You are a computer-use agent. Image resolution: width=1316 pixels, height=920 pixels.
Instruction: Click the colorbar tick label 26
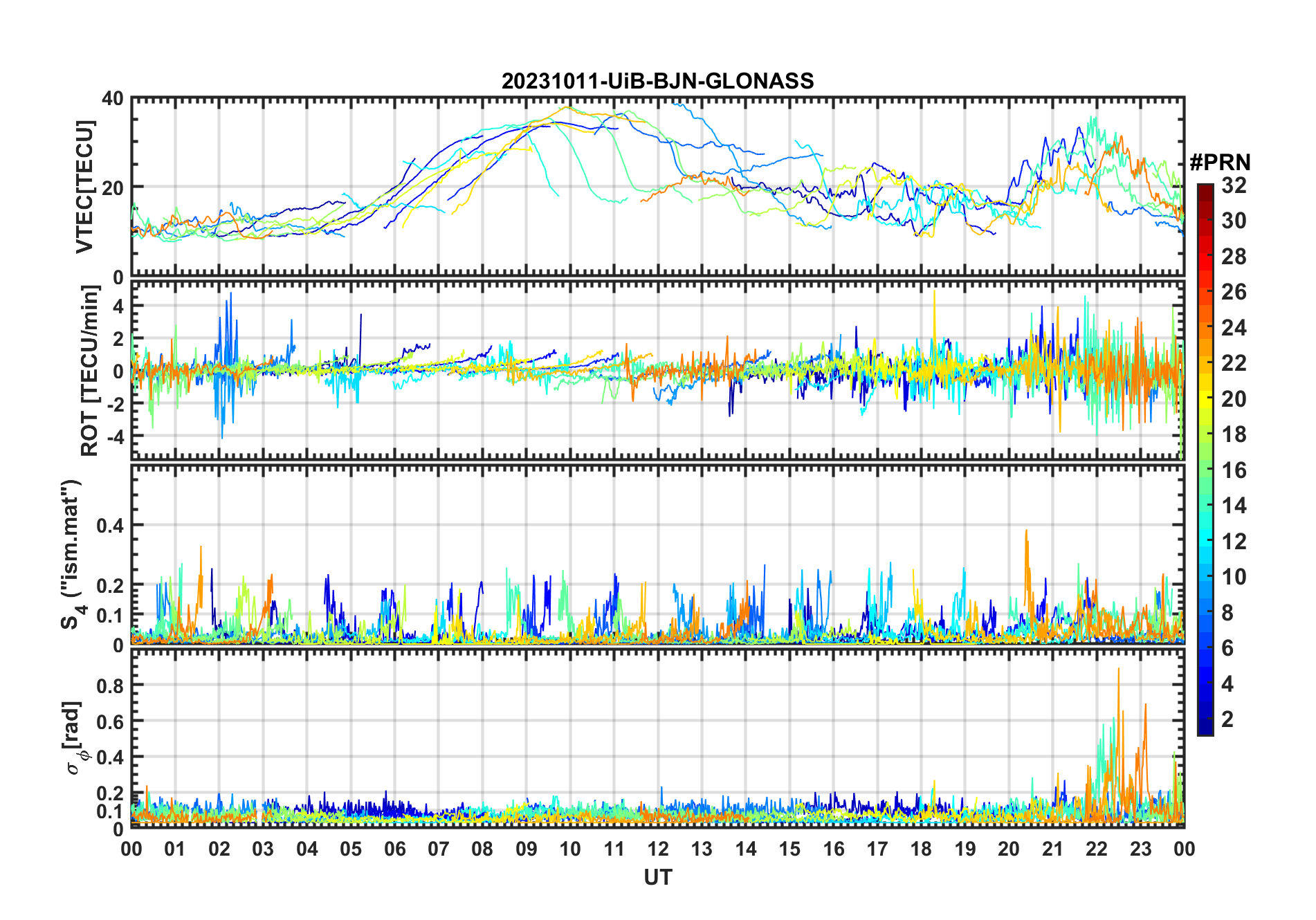1234,292
